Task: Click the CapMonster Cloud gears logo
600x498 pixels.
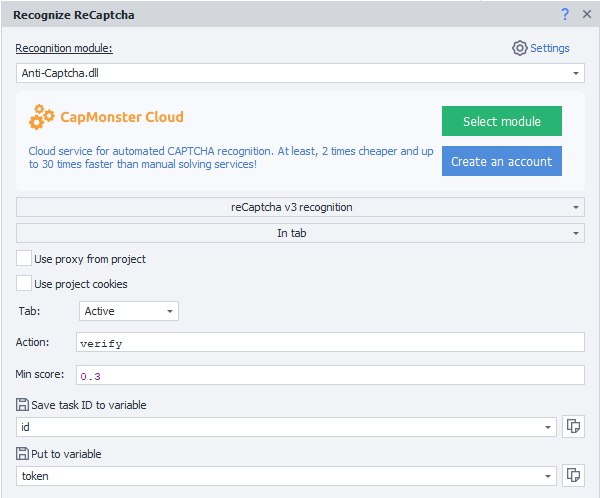Action: click(x=42, y=118)
